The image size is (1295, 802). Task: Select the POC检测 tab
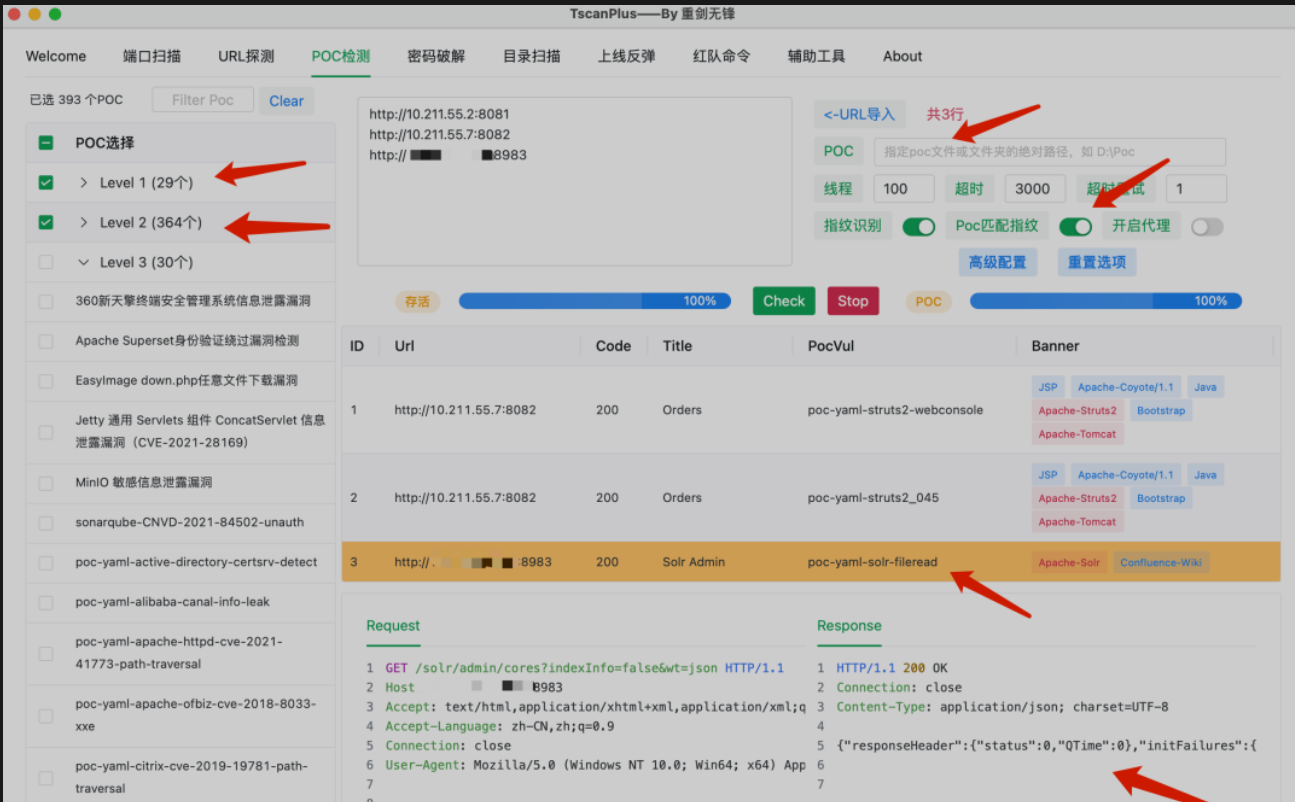pyautogui.click(x=341, y=56)
